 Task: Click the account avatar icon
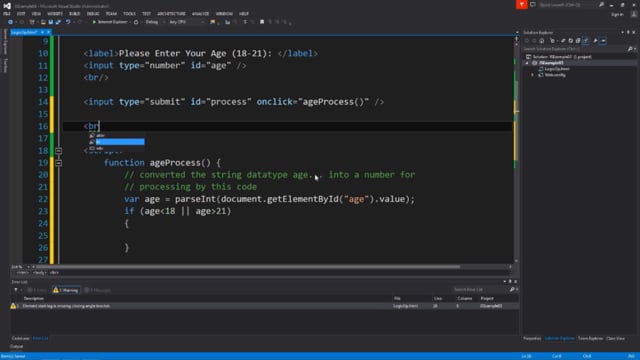click(633, 14)
